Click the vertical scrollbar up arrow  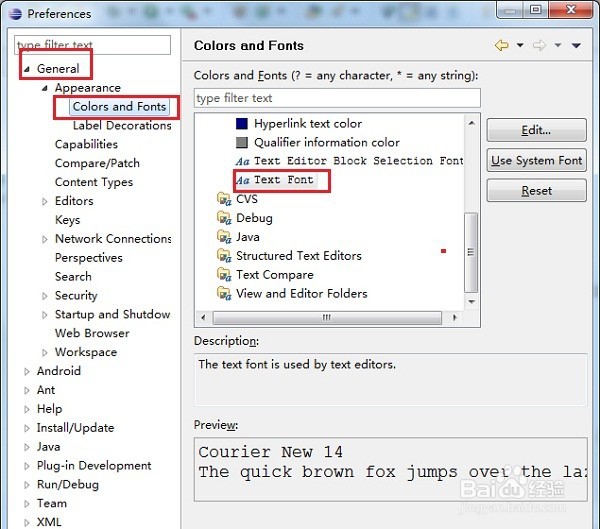click(x=471, y=123)
